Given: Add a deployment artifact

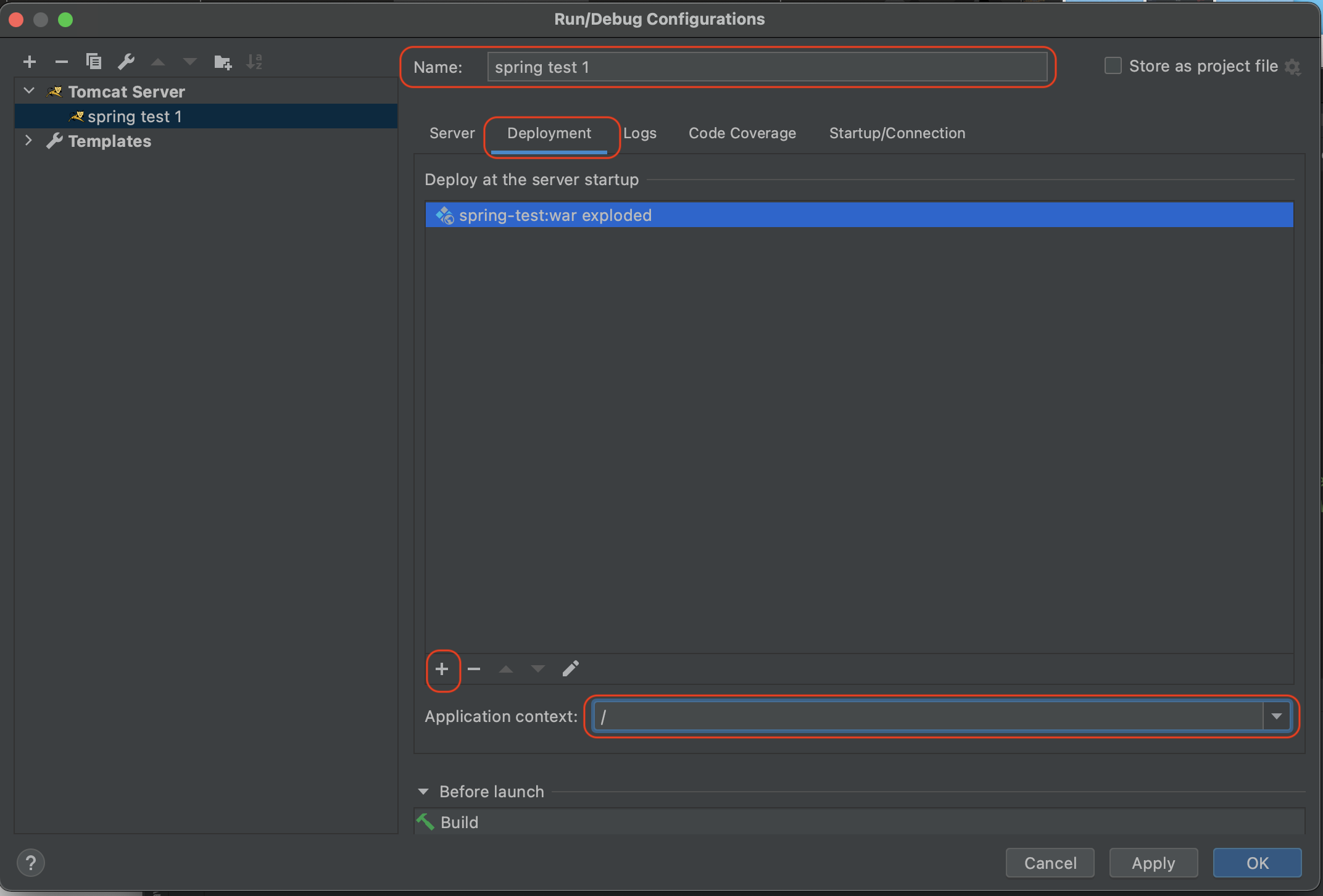Looking at the screenshot, I should [x=442, y=669].
